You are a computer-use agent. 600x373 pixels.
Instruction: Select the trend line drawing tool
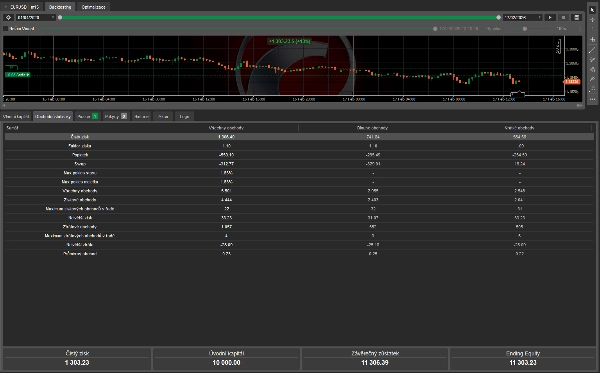tap(592, 50)
